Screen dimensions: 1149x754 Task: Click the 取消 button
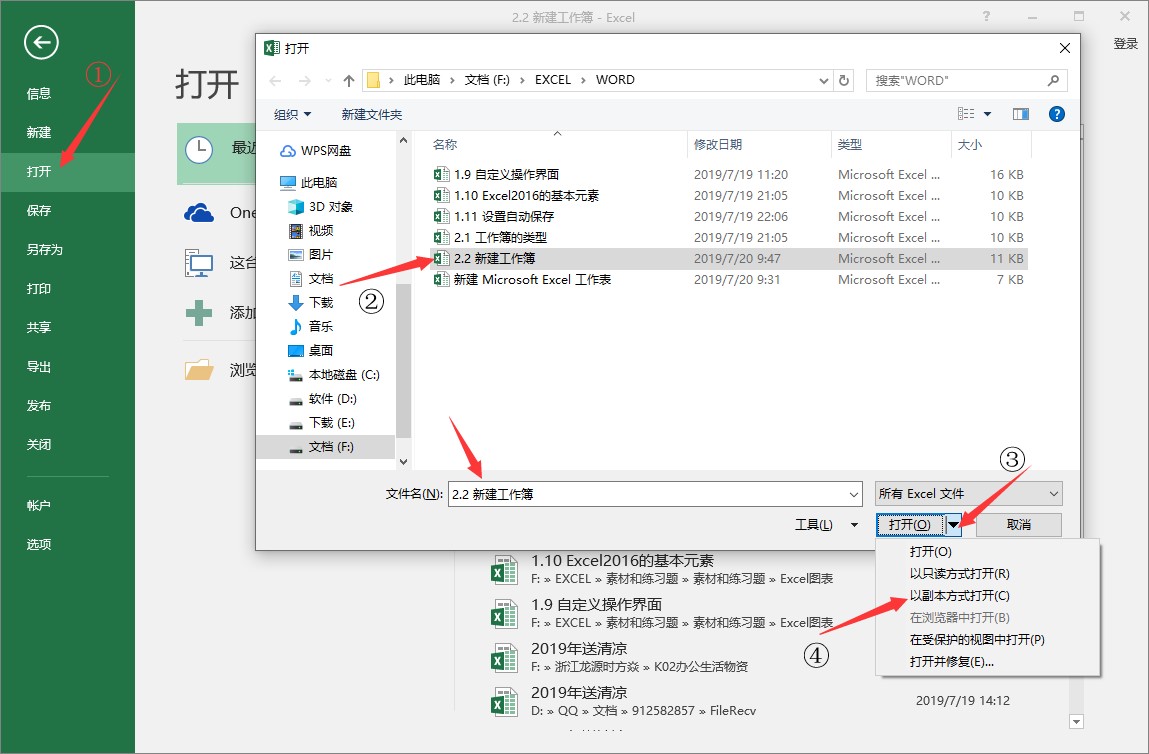1018,525
